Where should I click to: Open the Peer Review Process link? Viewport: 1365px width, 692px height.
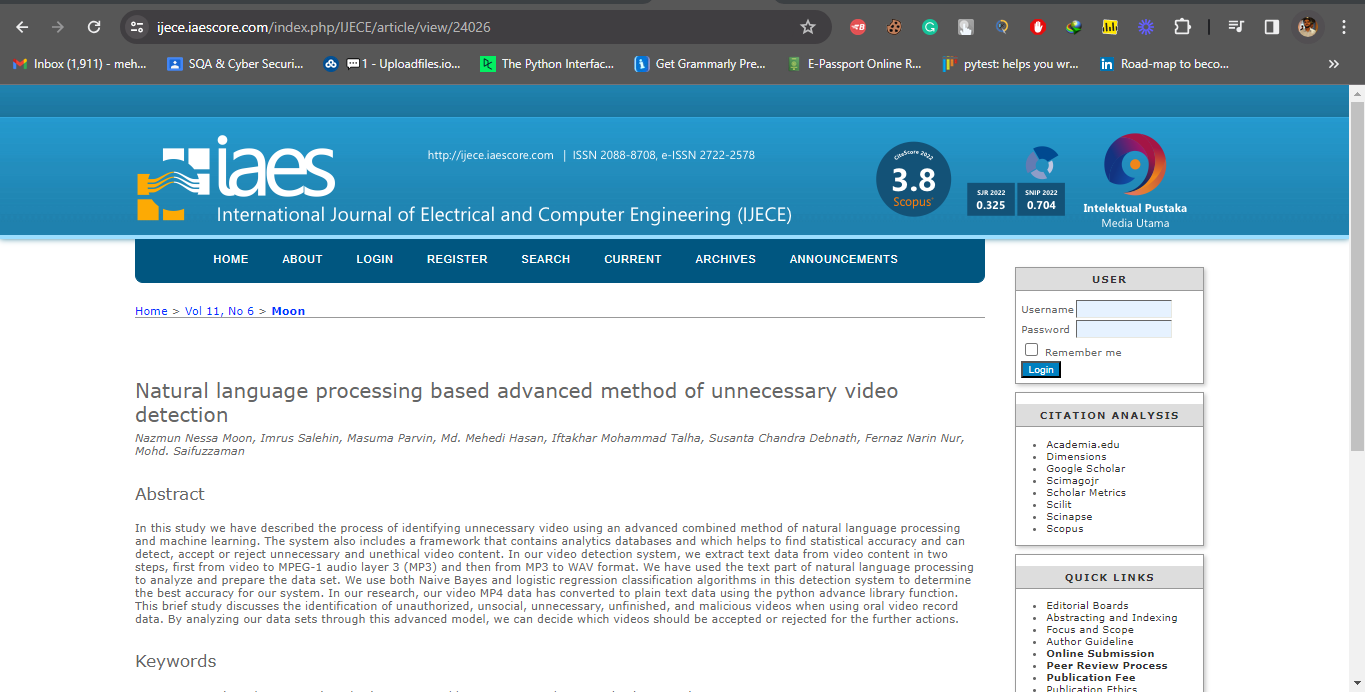pos(1107,666)
